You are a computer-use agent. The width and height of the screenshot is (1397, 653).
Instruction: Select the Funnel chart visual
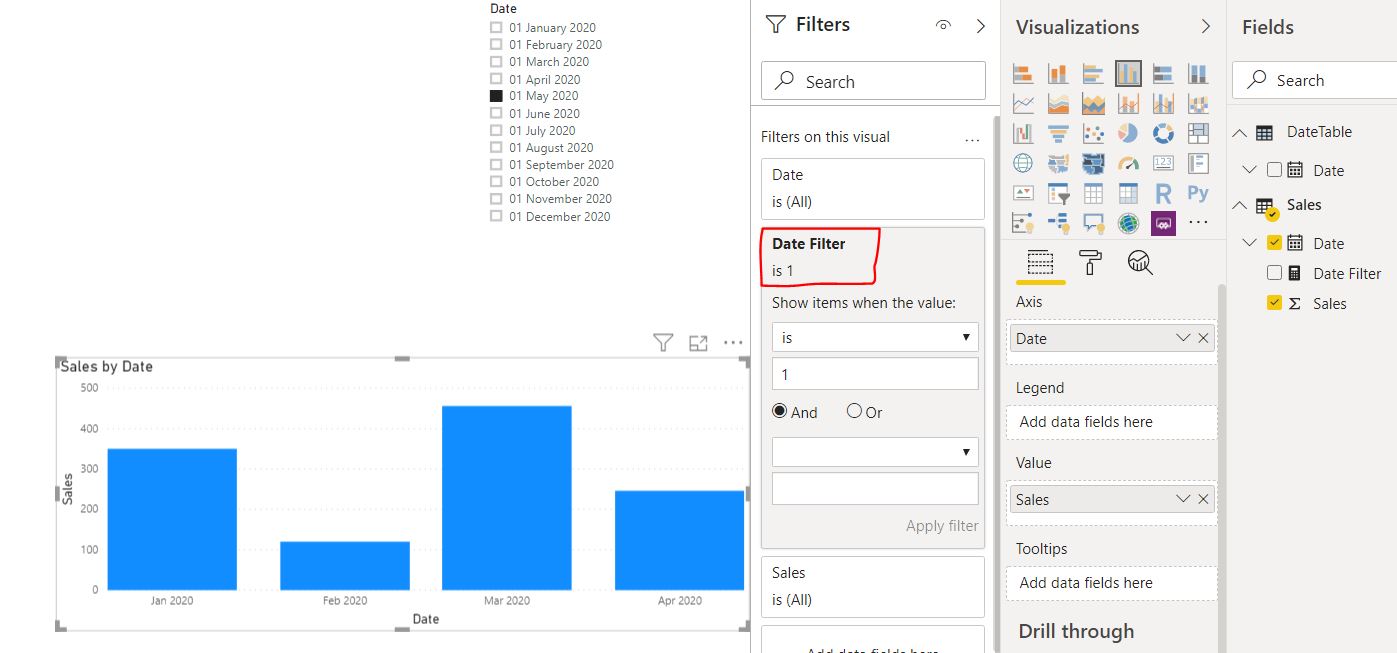pyautogui.click(x=1058, y=133)
